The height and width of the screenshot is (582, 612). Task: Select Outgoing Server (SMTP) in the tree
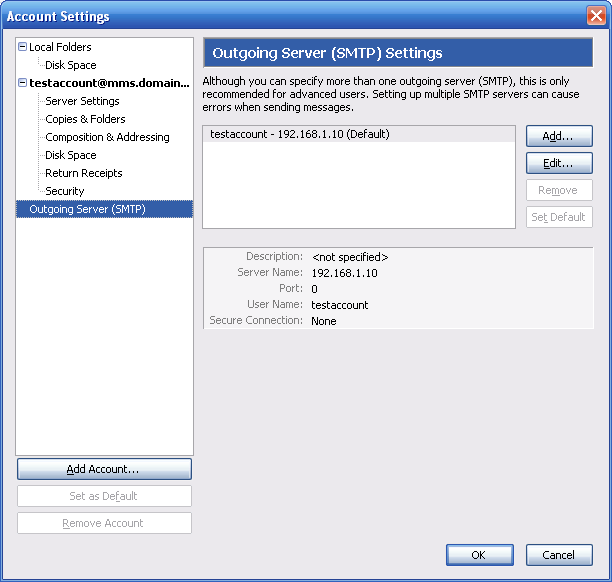tap(104, 209)
